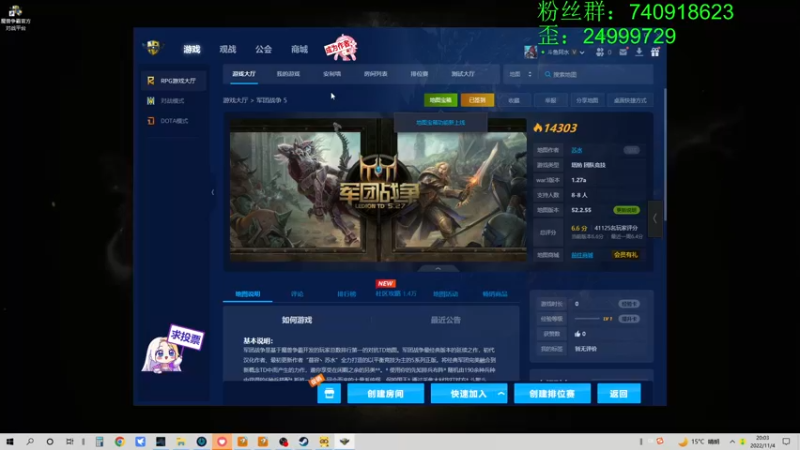800x450 pixels.
Task: Expand the account dropdown arrow beside the username
Action: [x=582, y=52]
